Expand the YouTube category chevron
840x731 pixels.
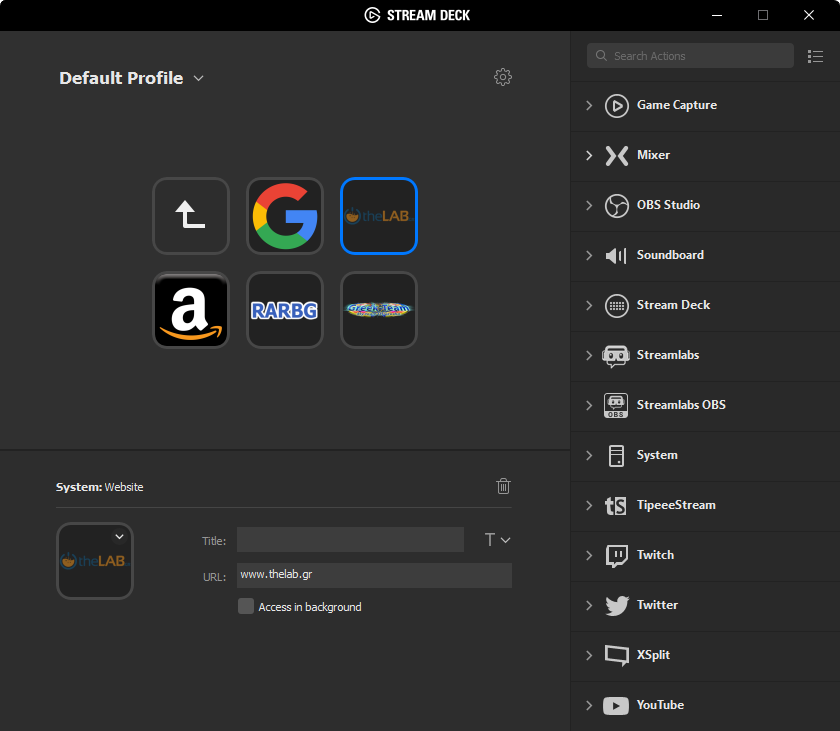589,705
